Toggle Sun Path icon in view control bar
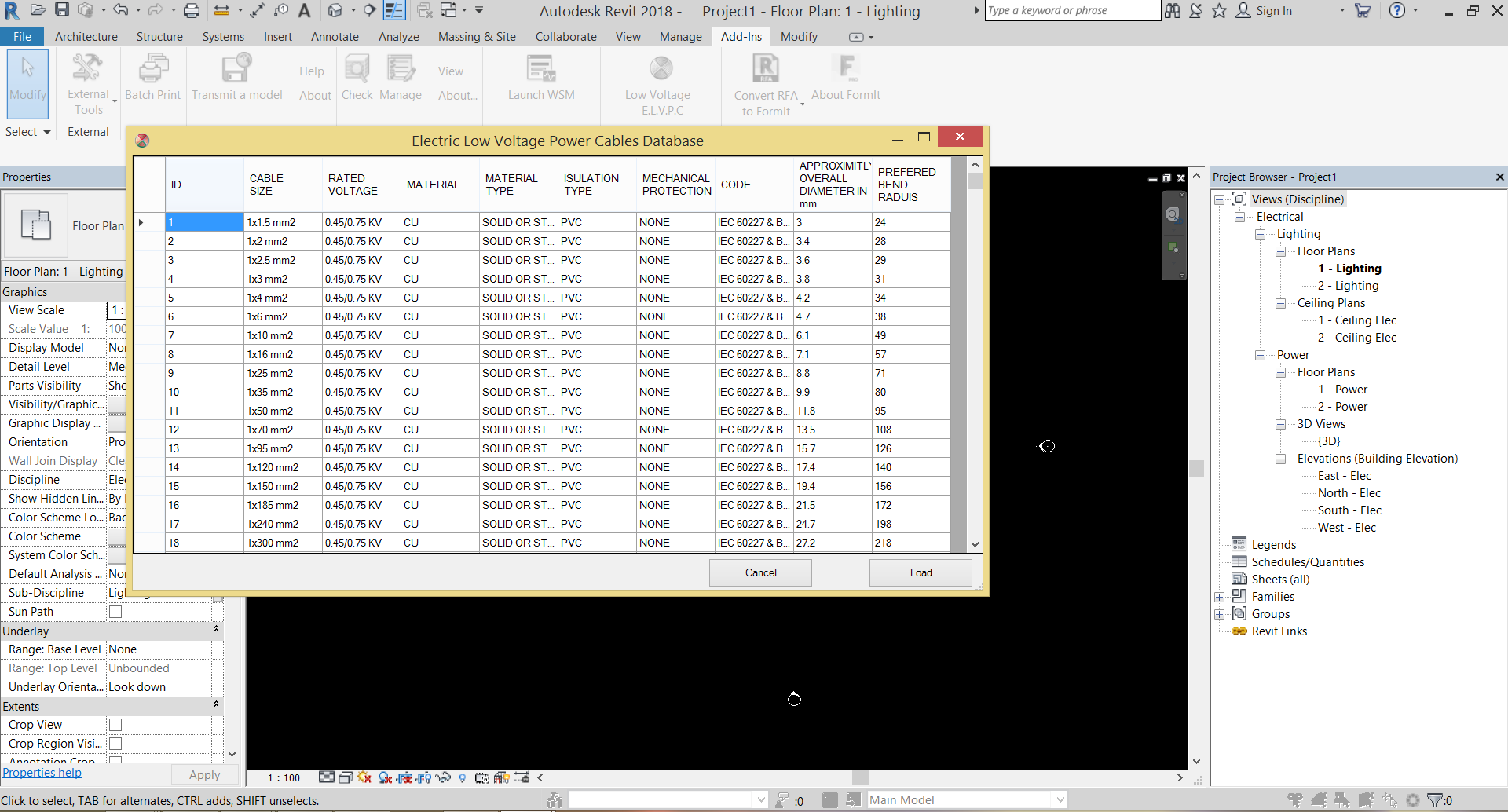The height and width of the screenshot is (812, 1508). 364,777
